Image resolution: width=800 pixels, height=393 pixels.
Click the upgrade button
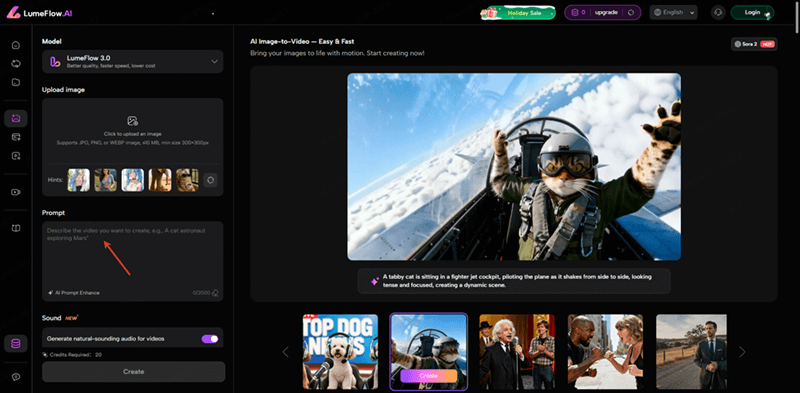pos(606,12)
